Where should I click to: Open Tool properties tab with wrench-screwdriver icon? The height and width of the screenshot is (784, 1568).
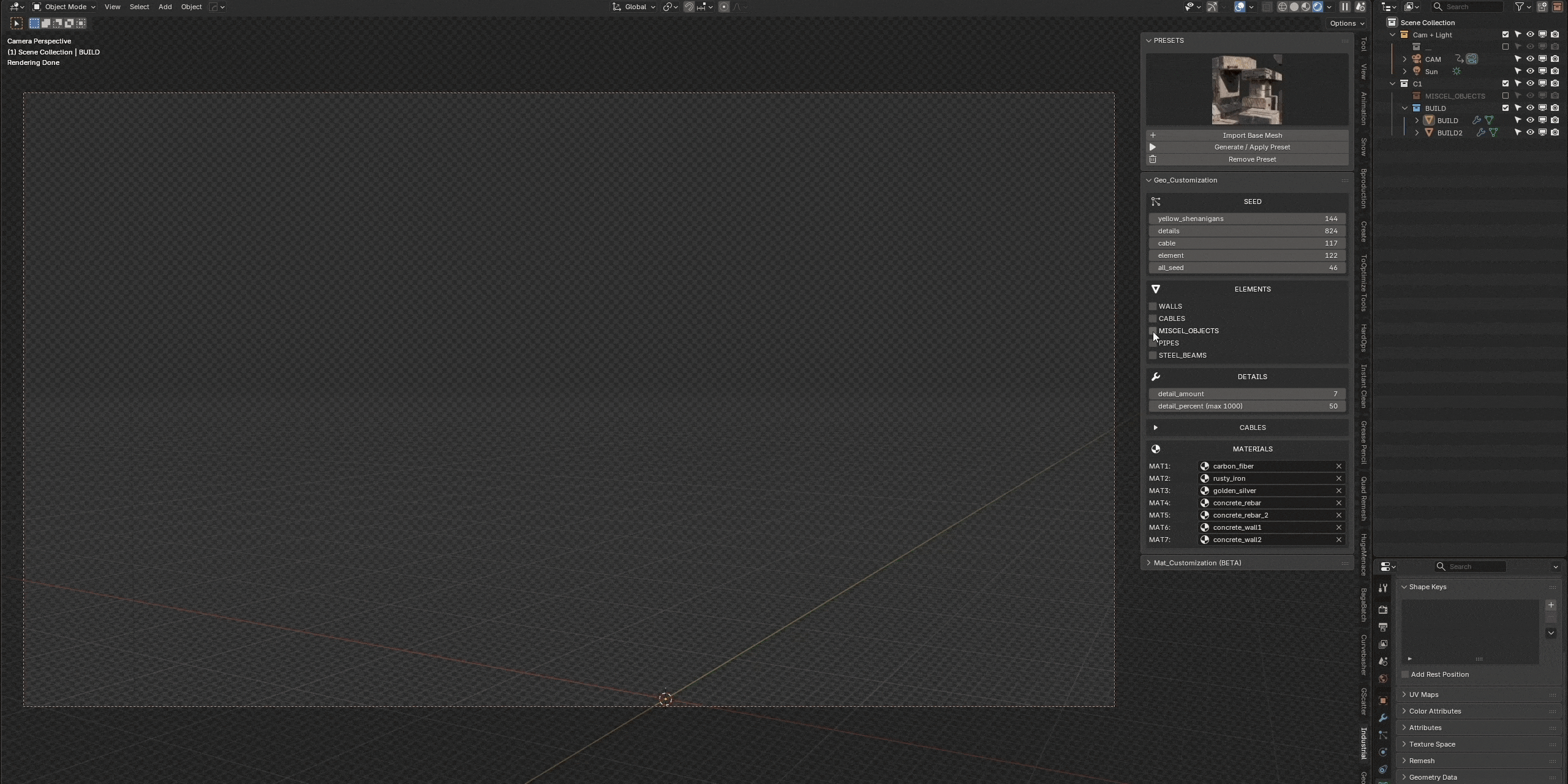(x=1383, y=588)
